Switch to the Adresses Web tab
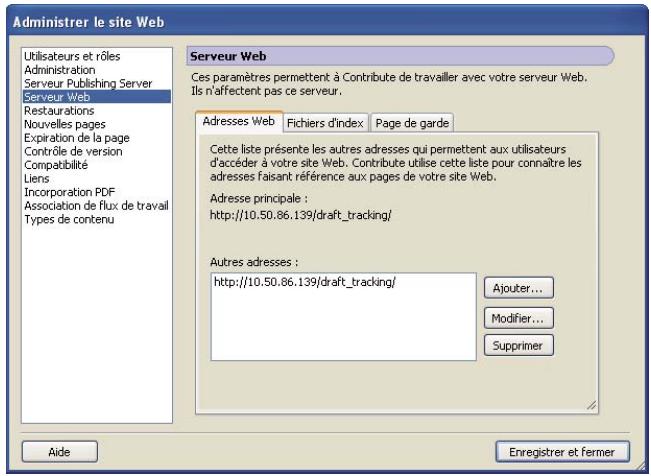This screenshot has height=476, width=651. pyautogui.click(x=239, y=121)
